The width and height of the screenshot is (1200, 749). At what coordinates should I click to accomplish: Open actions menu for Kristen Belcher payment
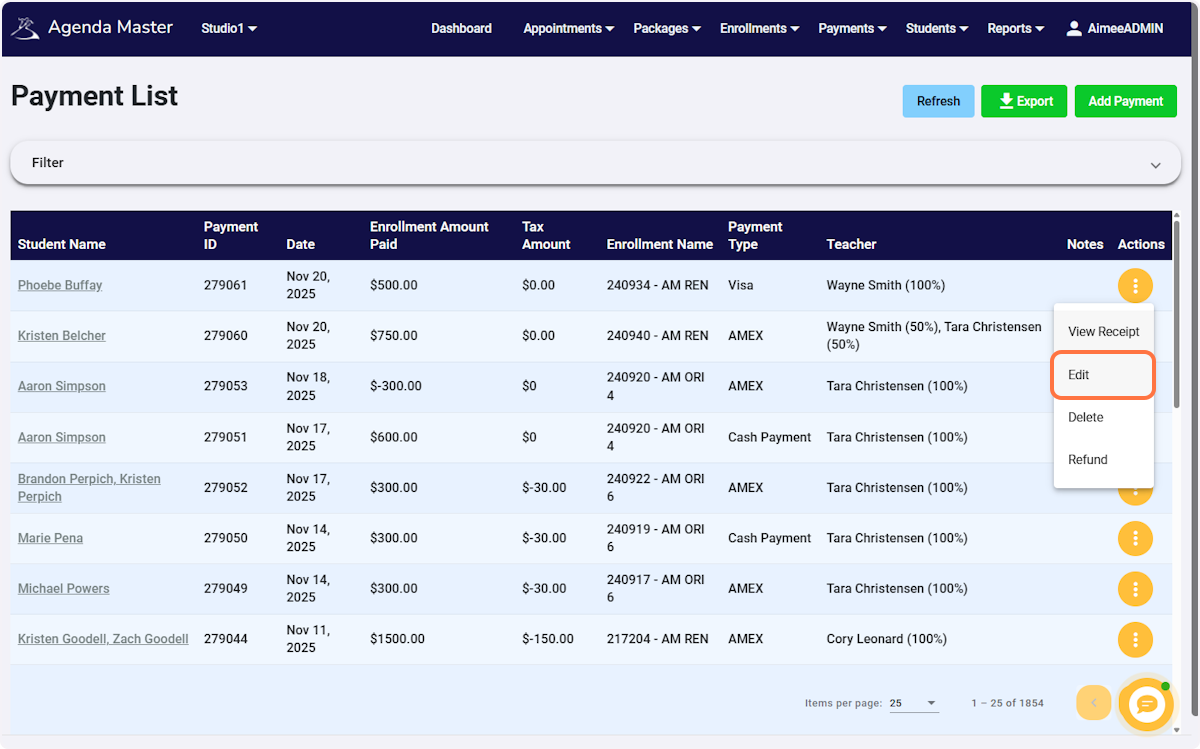tap(1135, 335)
